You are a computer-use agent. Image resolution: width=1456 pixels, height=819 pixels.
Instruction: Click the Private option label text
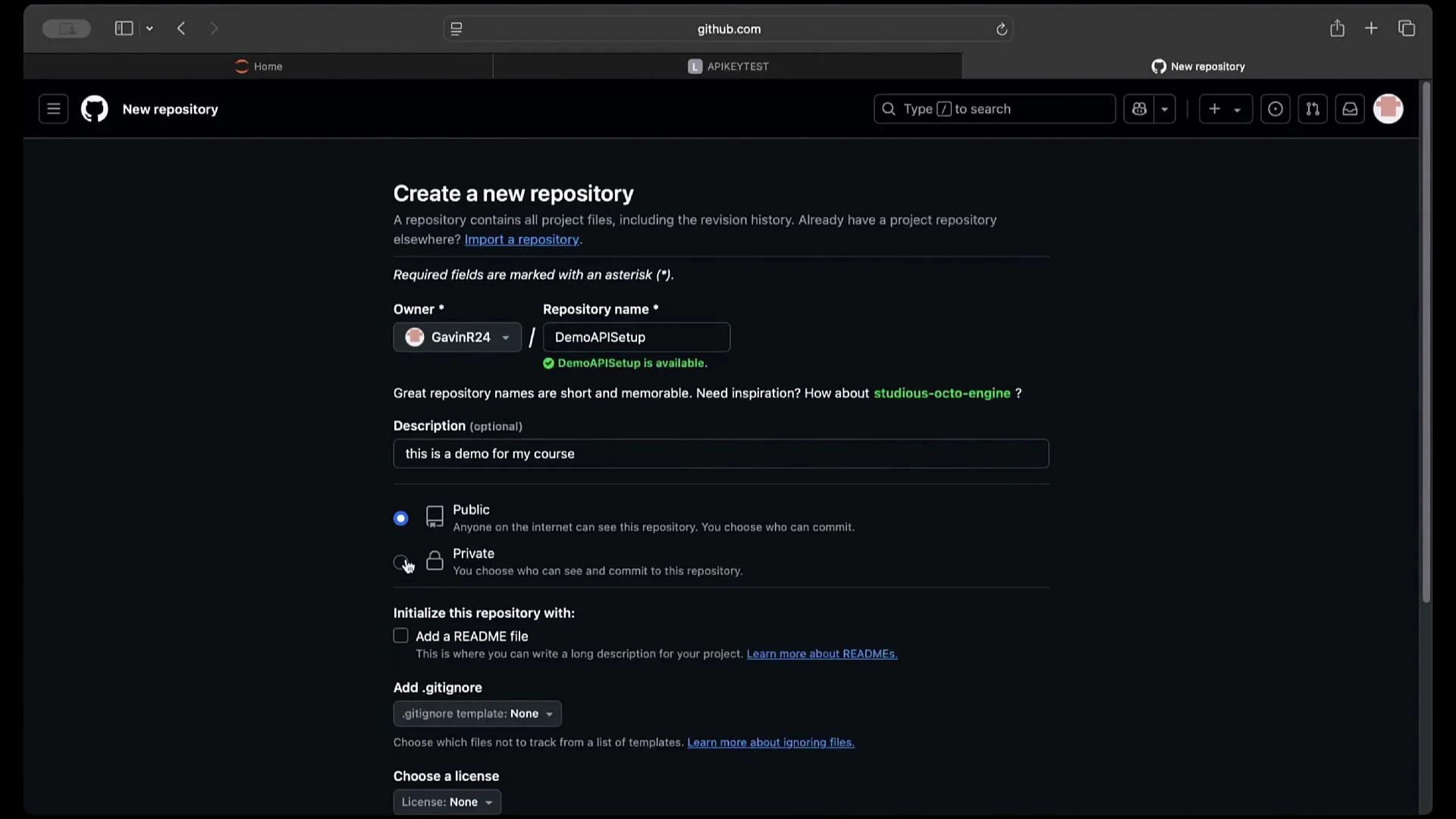pos(473,554)
